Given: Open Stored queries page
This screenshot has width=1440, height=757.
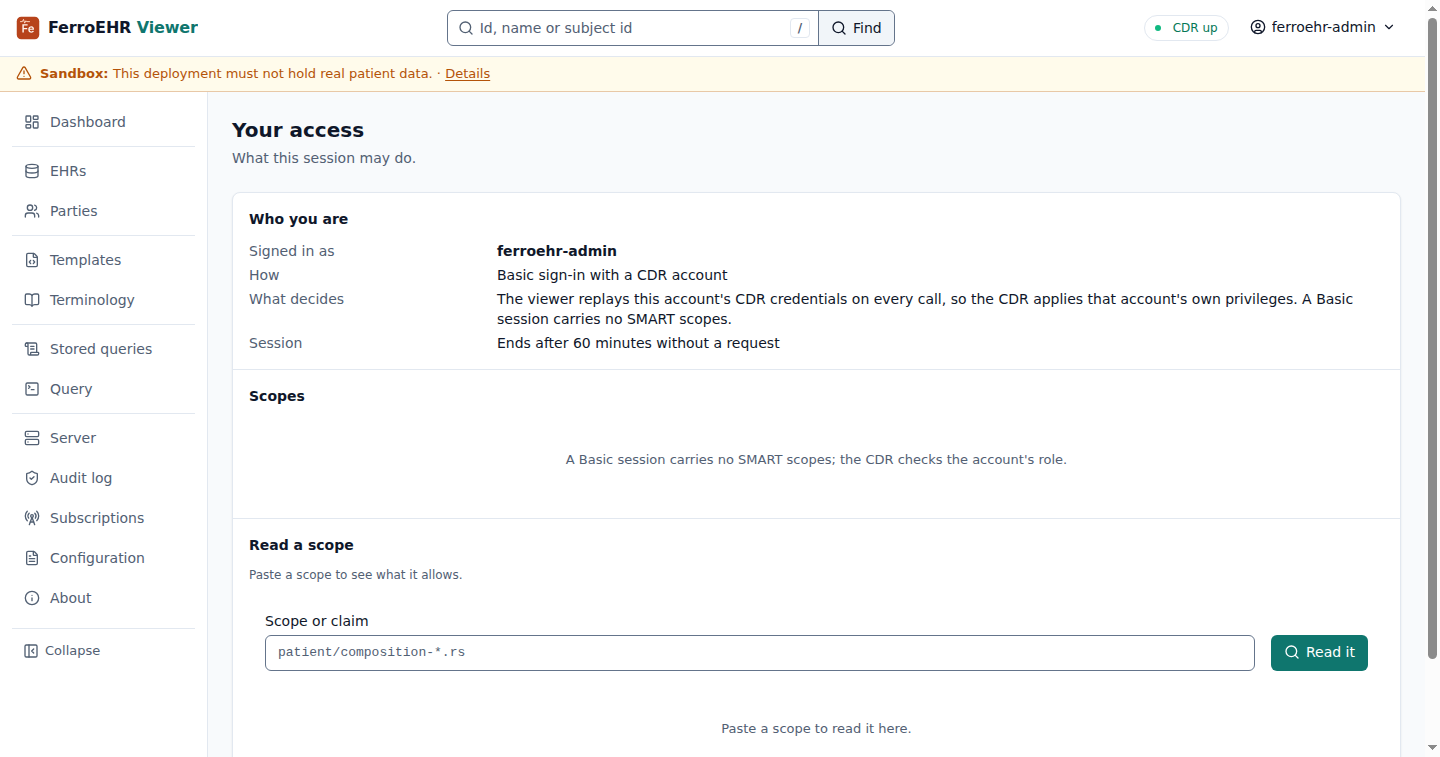Looking at the screenshot, I should [104, 349].
